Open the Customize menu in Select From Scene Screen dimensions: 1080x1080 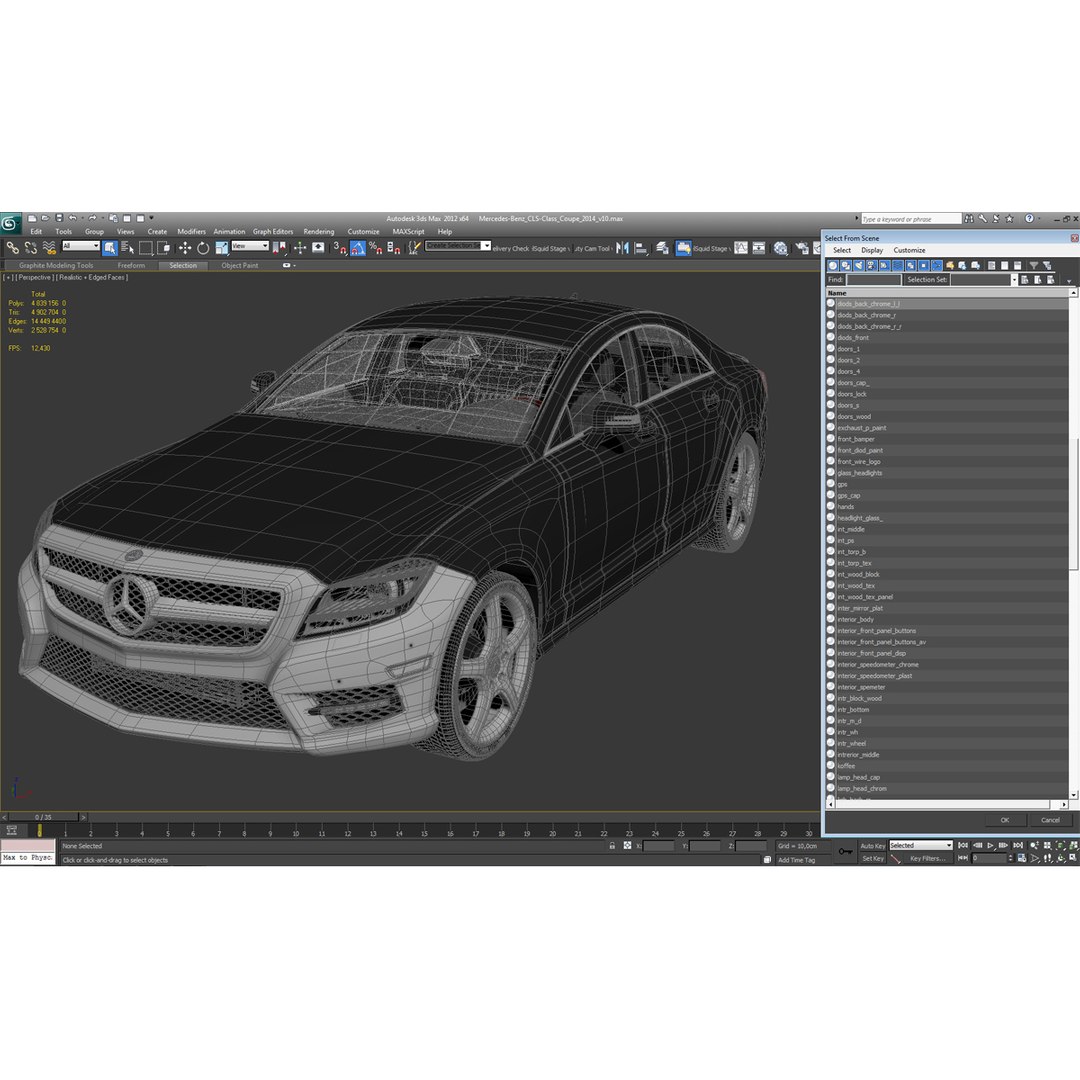909,250
